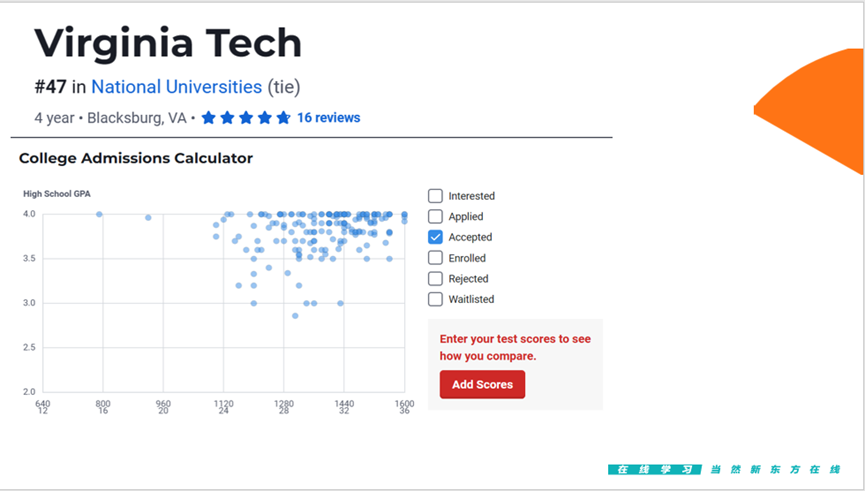
Task: Click the lowest GPA data point below 3.0
Action: click(x=295, y=316)
